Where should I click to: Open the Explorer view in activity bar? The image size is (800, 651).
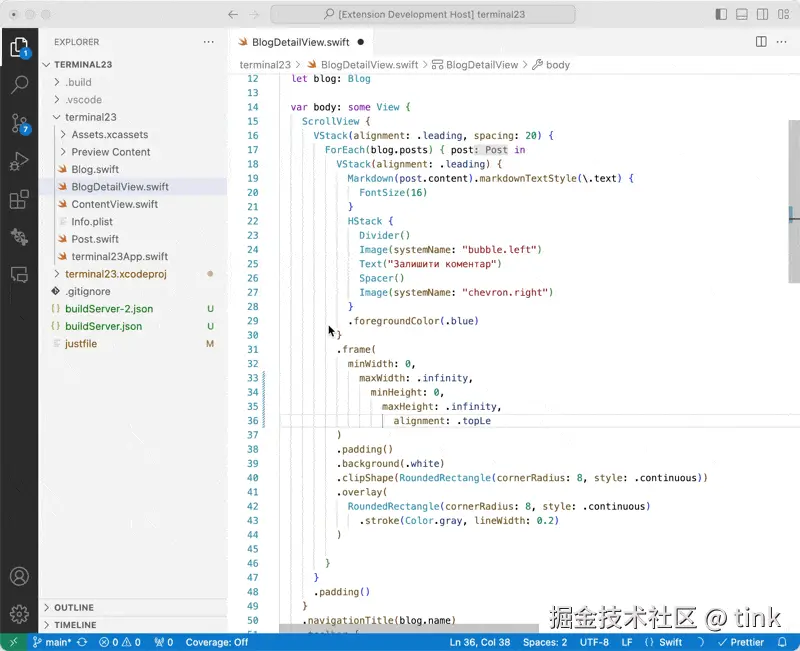point(19,47)
